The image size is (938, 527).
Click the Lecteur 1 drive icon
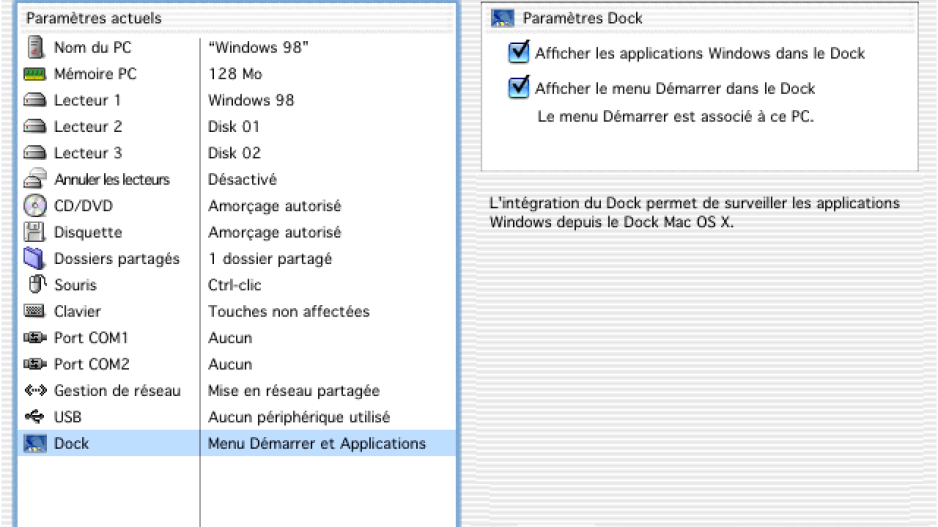(x=35, y=100)
